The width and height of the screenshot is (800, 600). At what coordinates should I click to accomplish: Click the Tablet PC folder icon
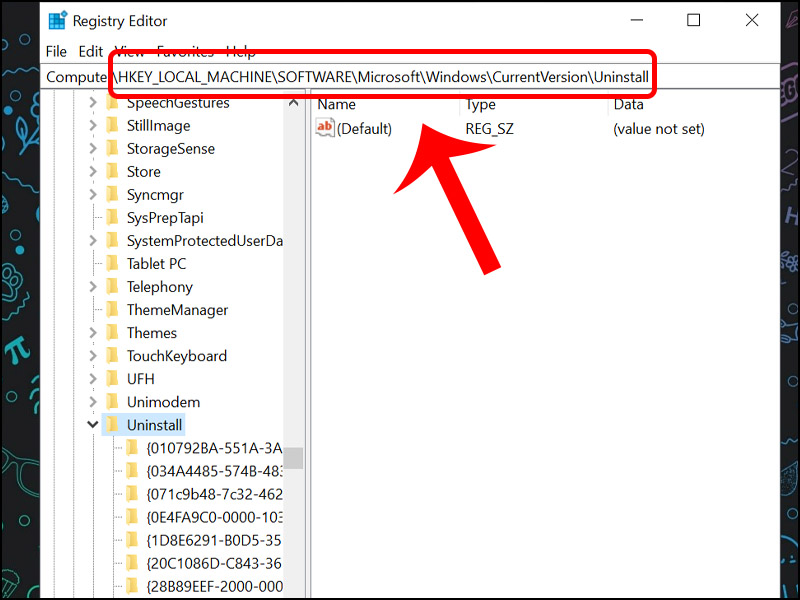click(112, 264)
